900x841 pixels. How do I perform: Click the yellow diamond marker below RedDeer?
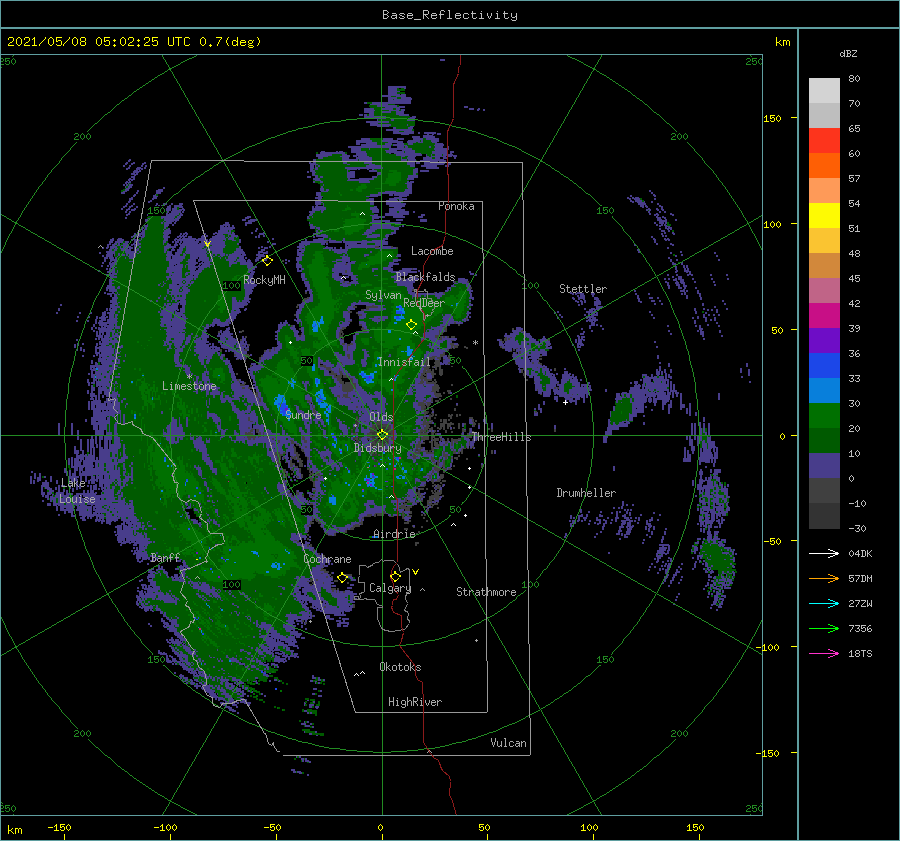[412, 325]
